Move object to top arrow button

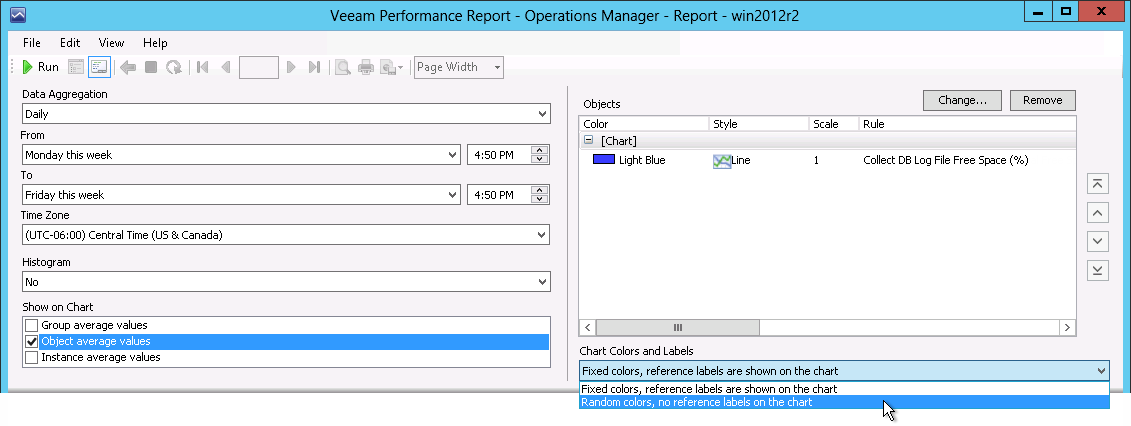click(1097, 184)
